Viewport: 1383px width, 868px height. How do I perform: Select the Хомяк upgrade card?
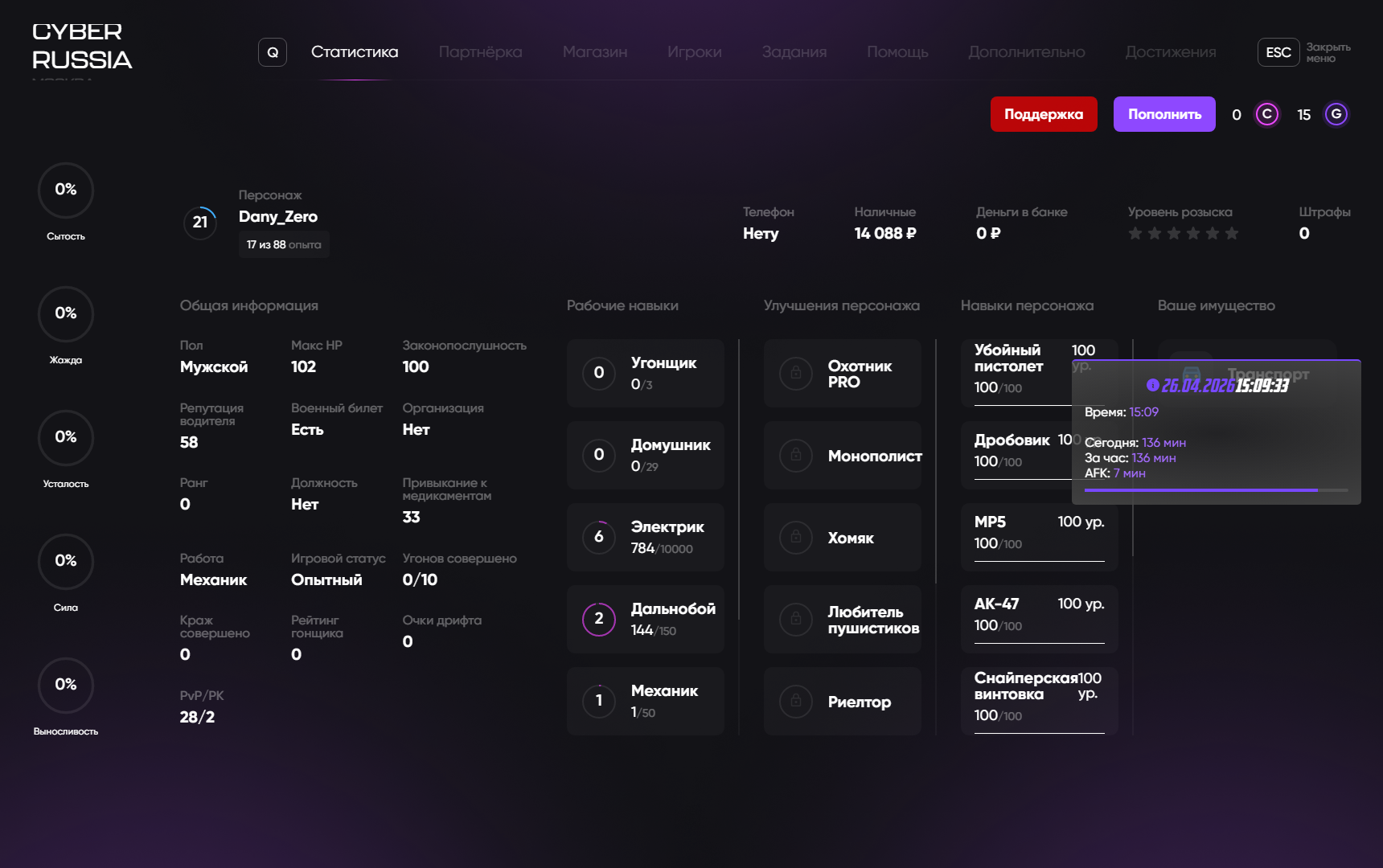click(843, 538)
